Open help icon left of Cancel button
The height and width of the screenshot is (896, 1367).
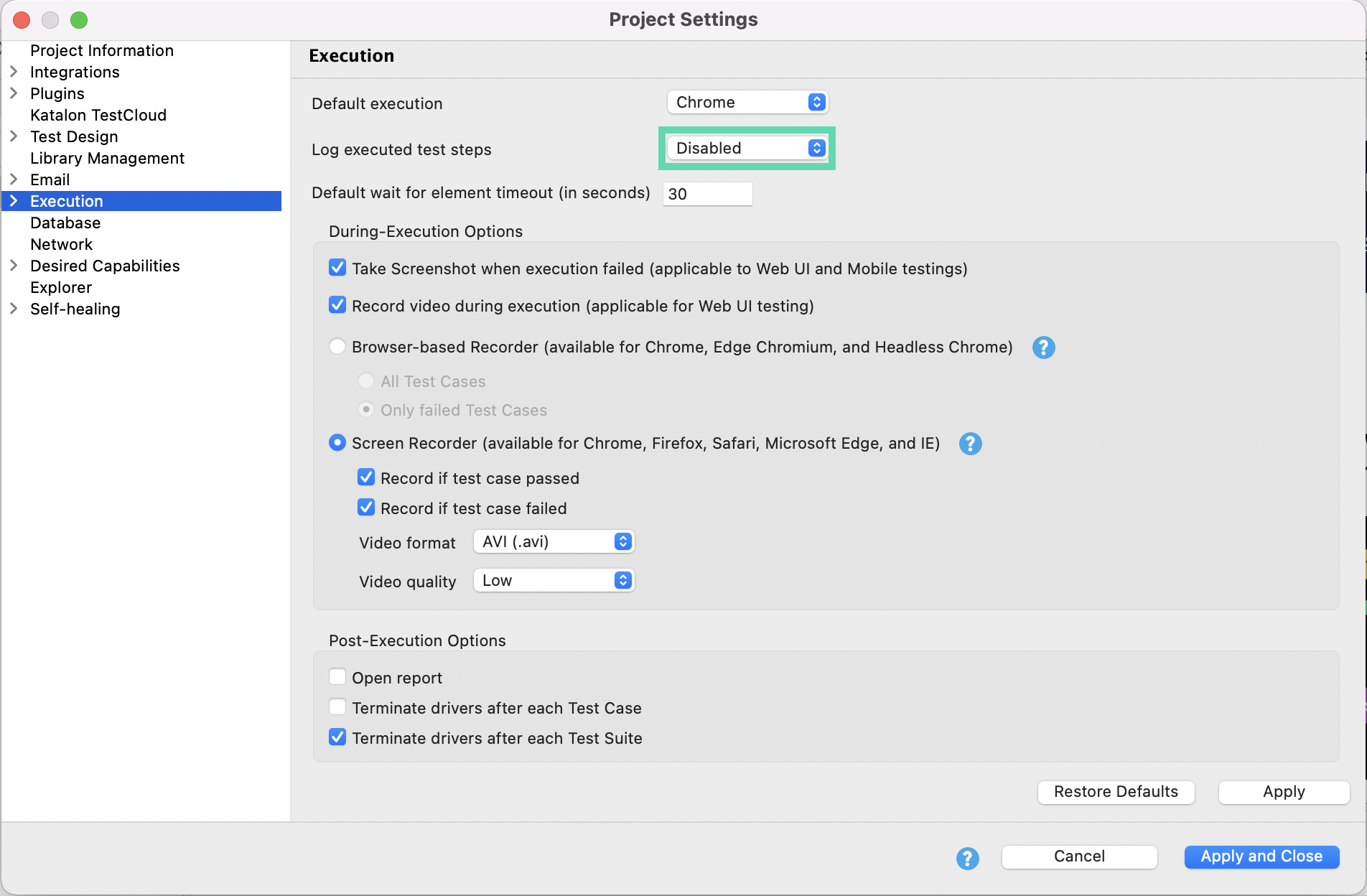point(967,857)
